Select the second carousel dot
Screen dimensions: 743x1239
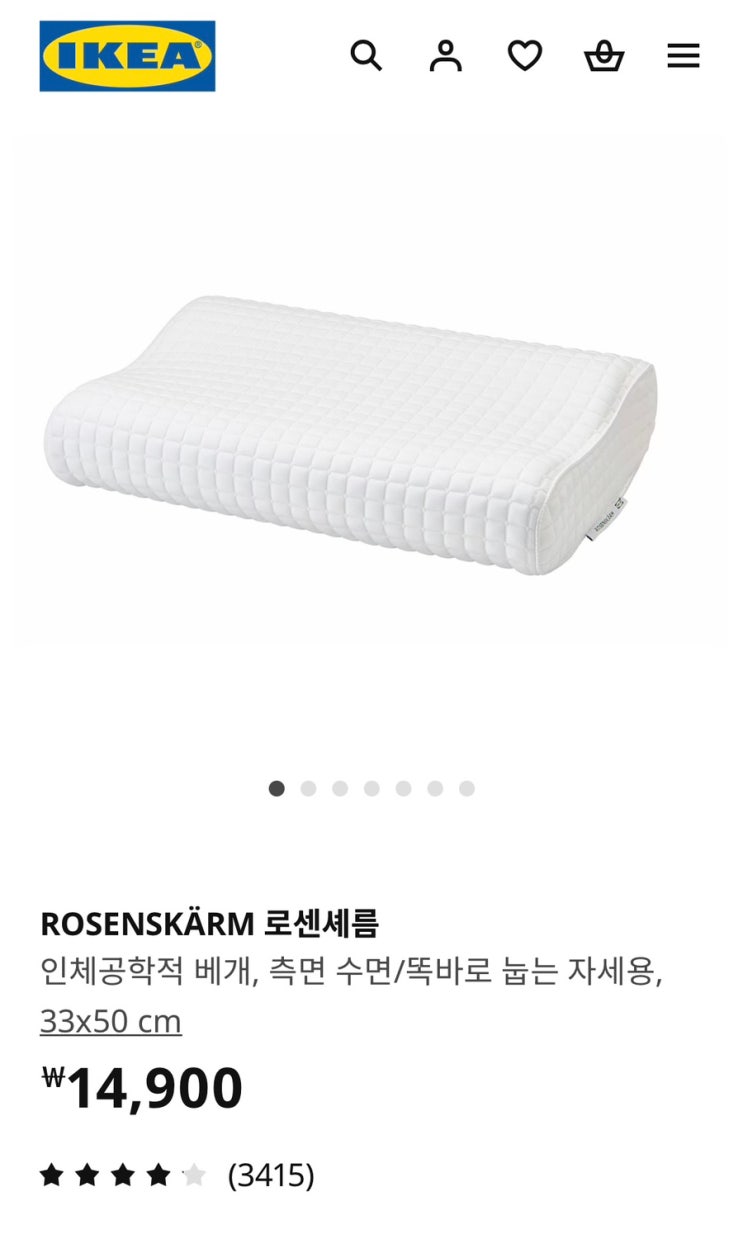tap(308, 789)
